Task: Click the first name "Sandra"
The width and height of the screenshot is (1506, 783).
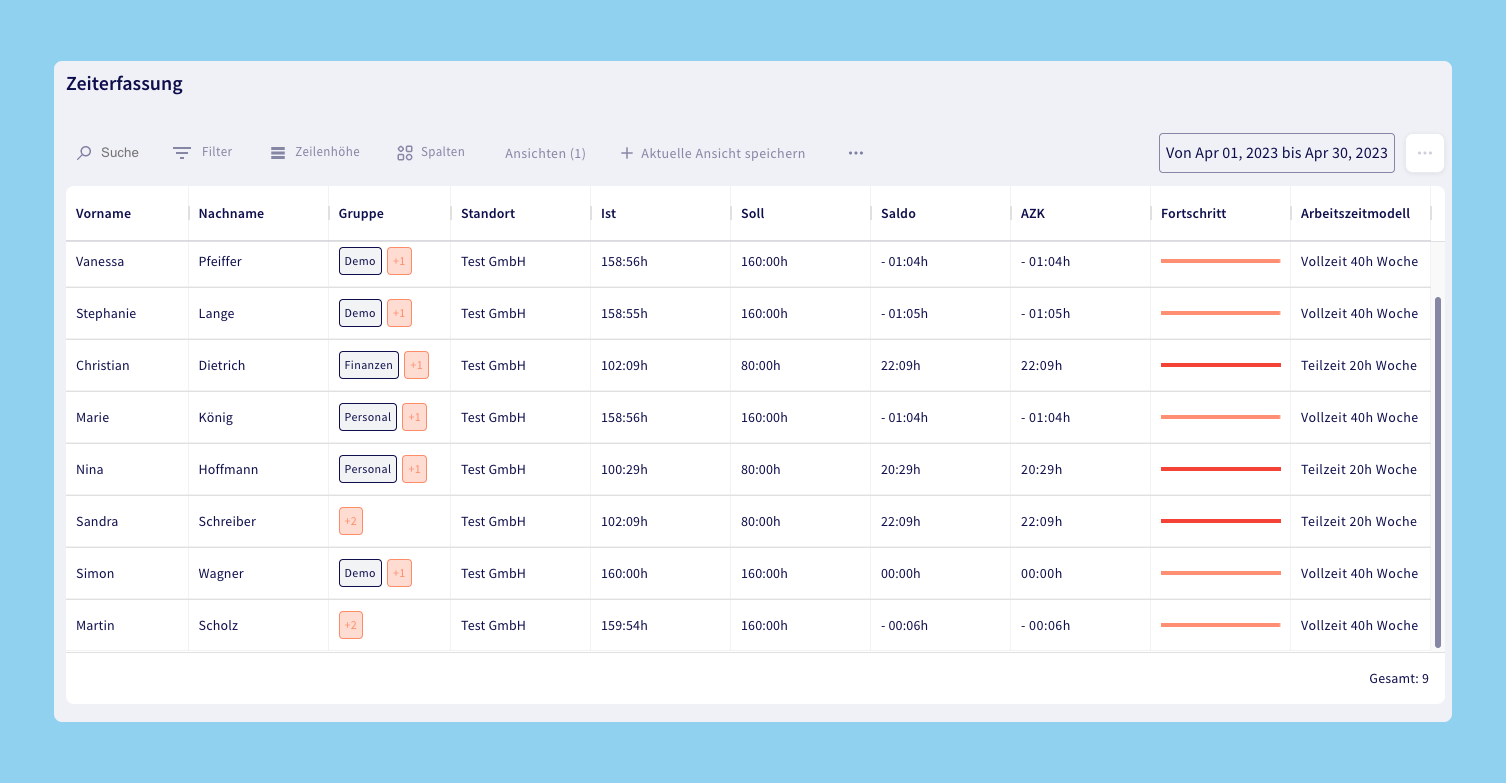Action: coord(97,521)
